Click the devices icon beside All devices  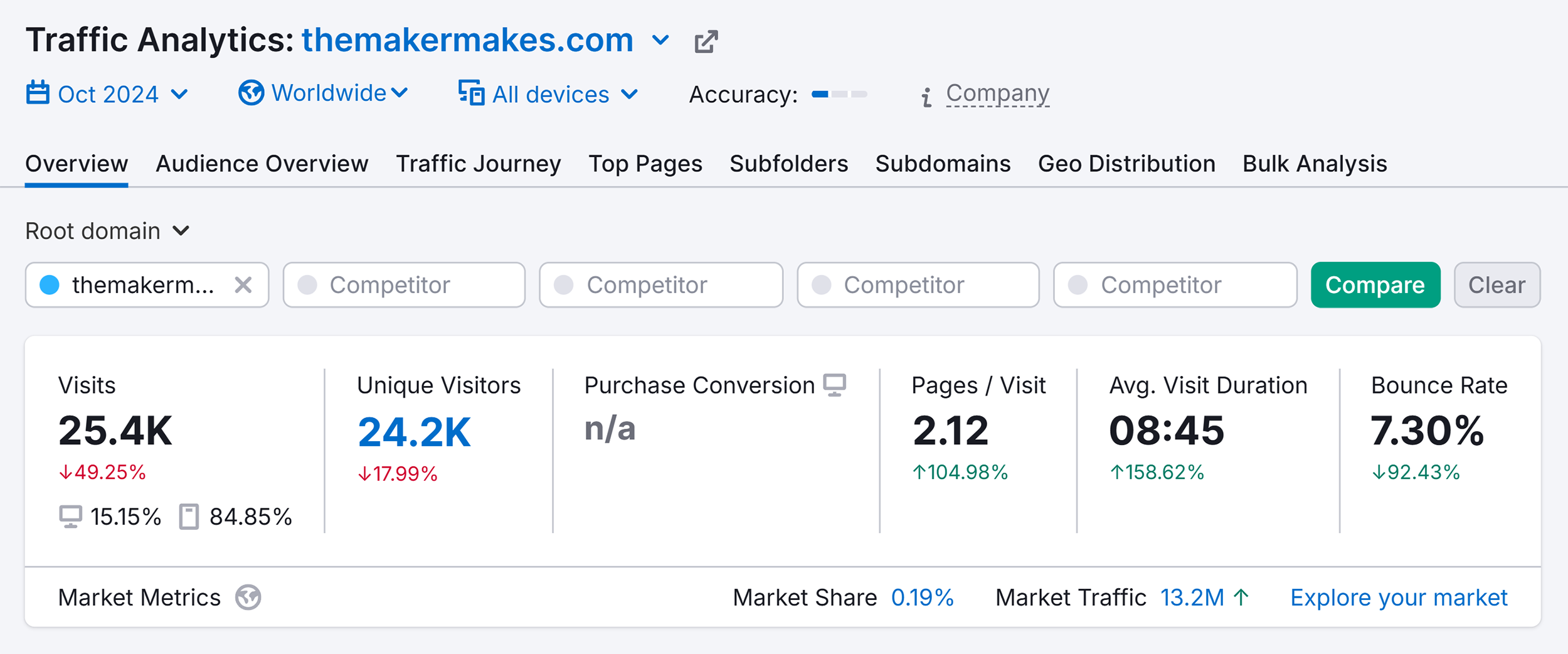click(x=471, y=93)
